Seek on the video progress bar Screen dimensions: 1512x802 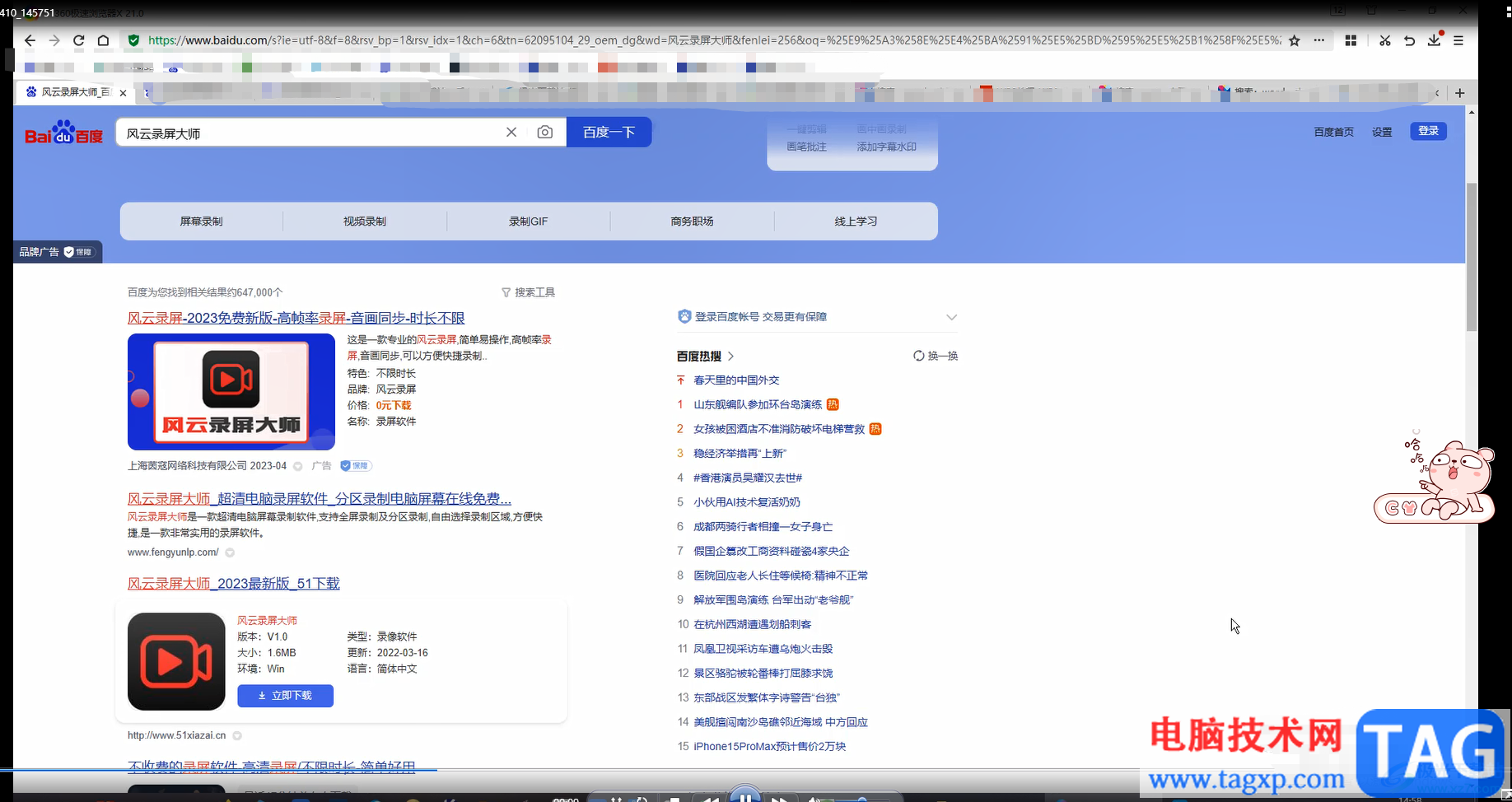[x=756, y=770]
